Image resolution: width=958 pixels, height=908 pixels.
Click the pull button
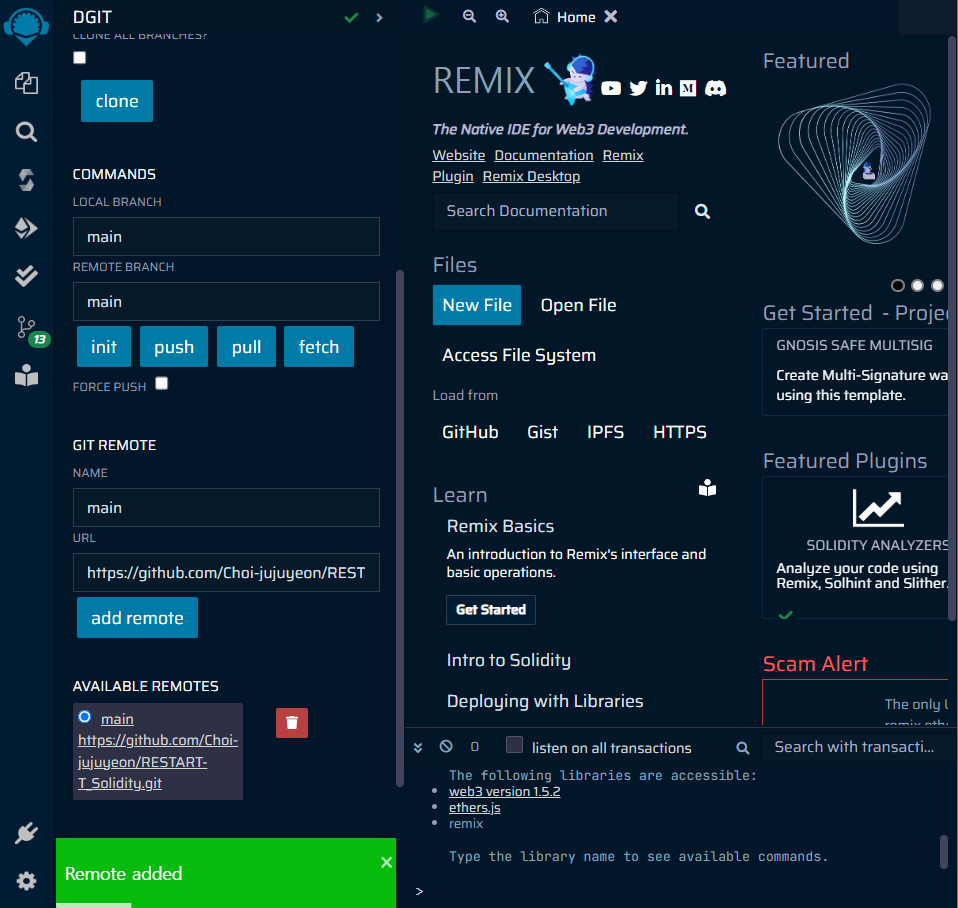coord(246,347)
